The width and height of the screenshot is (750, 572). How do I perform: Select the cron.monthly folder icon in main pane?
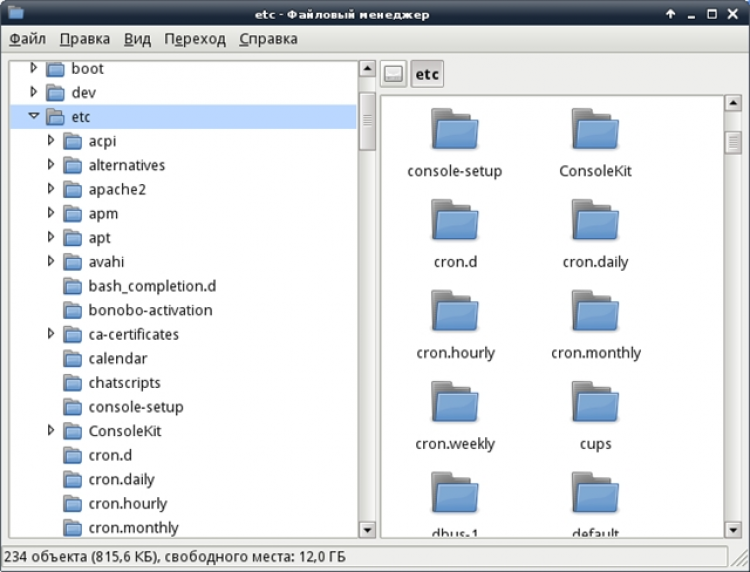tap(595, 311)
